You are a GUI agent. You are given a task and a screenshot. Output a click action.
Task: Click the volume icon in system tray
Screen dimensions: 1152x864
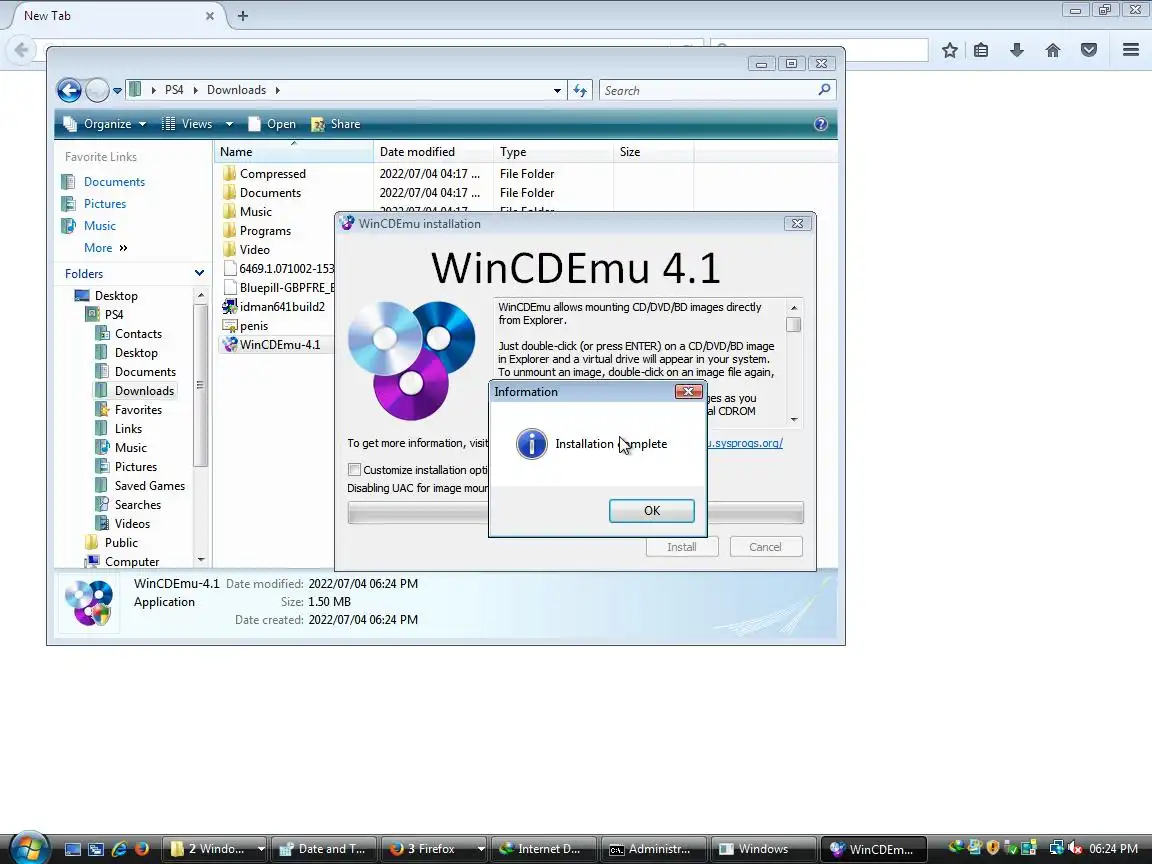[x=1075, y=849]
